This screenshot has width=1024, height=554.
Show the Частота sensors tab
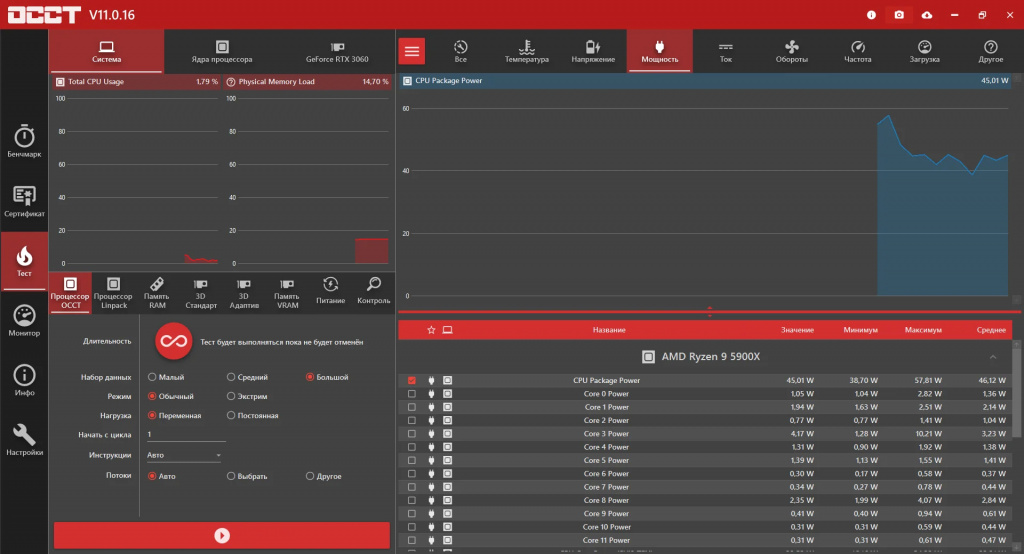pyautogui.click(x=857, y=51)
